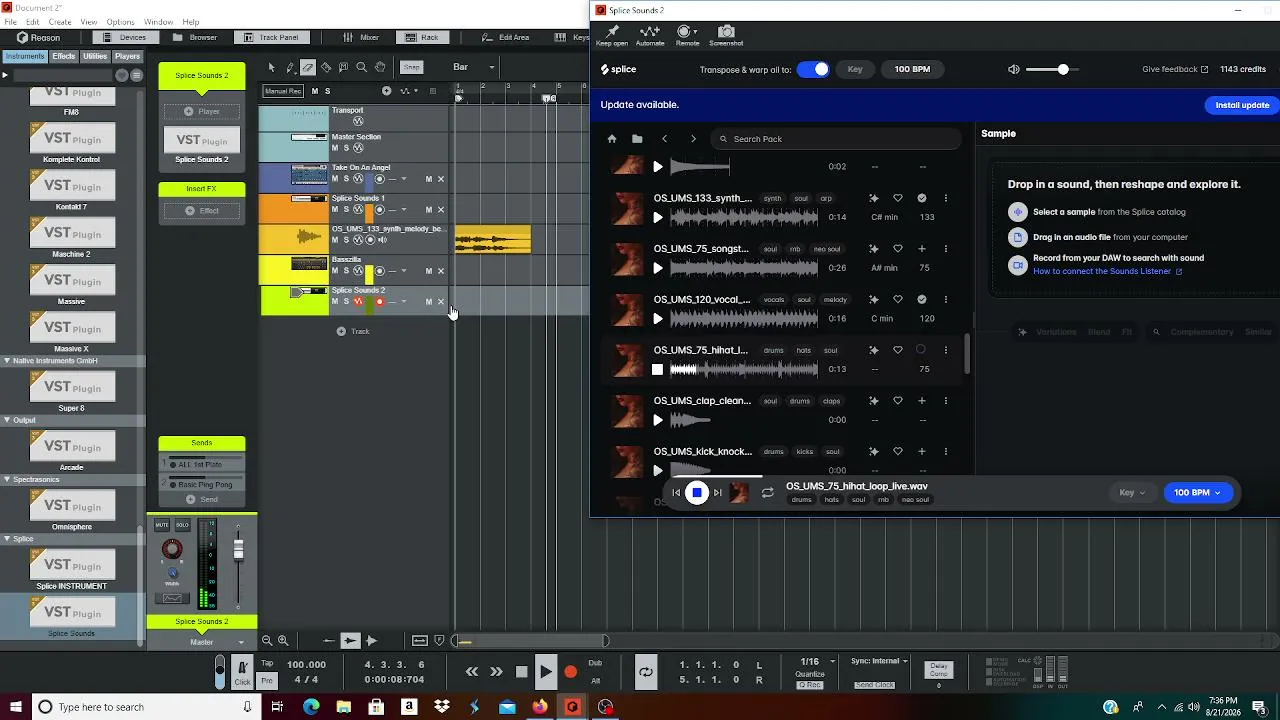Open the Sync: Internal dropdown

(879, 661)
